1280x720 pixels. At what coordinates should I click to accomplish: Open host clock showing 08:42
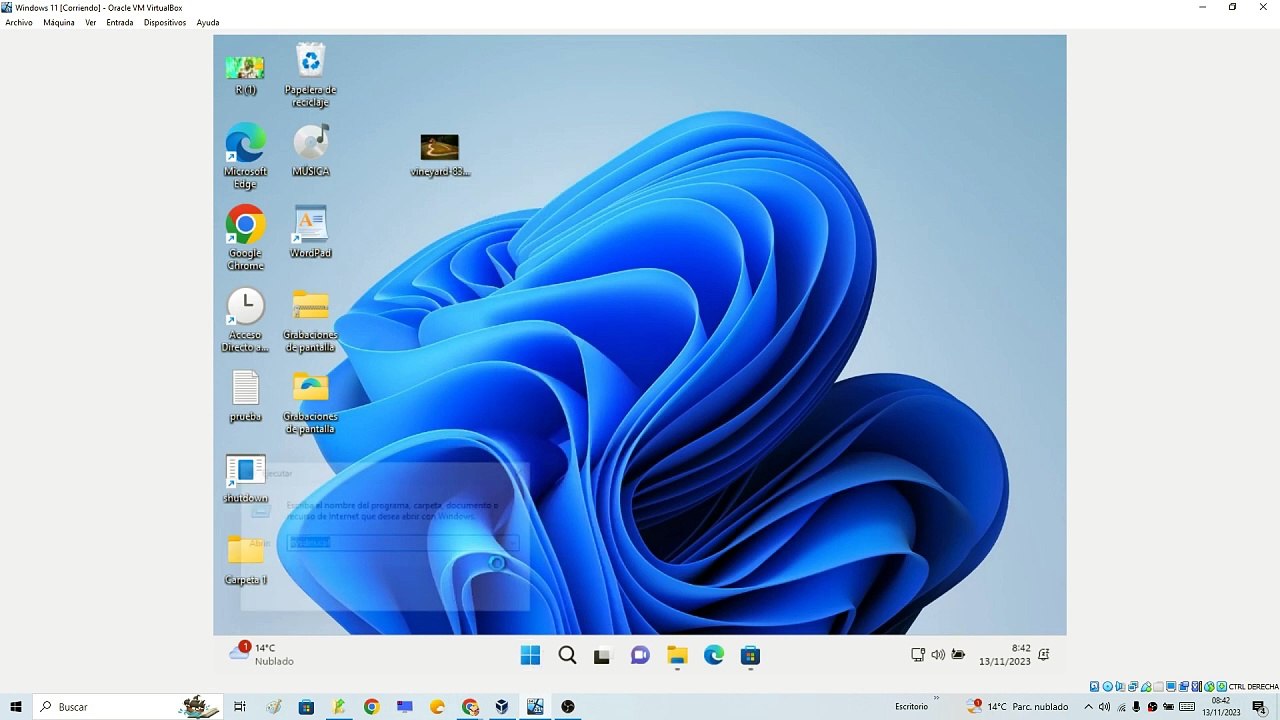1221,707
